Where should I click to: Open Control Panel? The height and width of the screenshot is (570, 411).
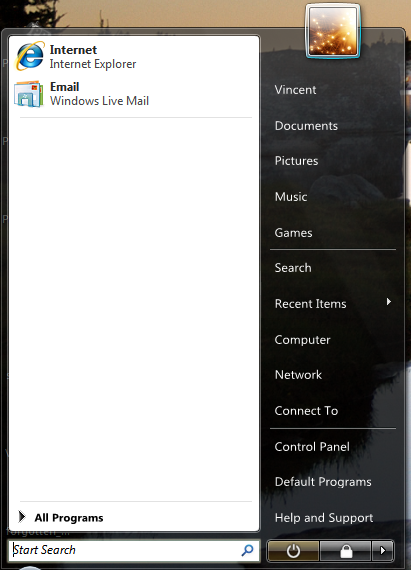[312, 447]
